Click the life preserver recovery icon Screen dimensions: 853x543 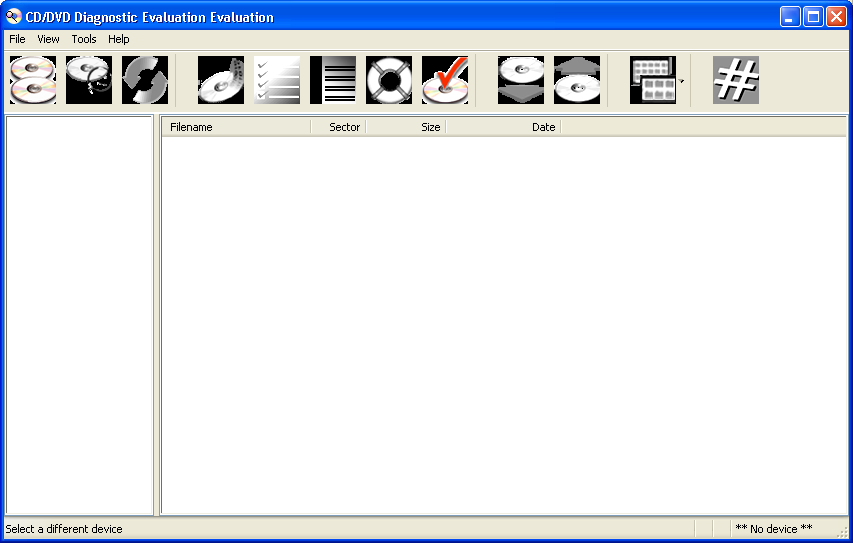389,80
